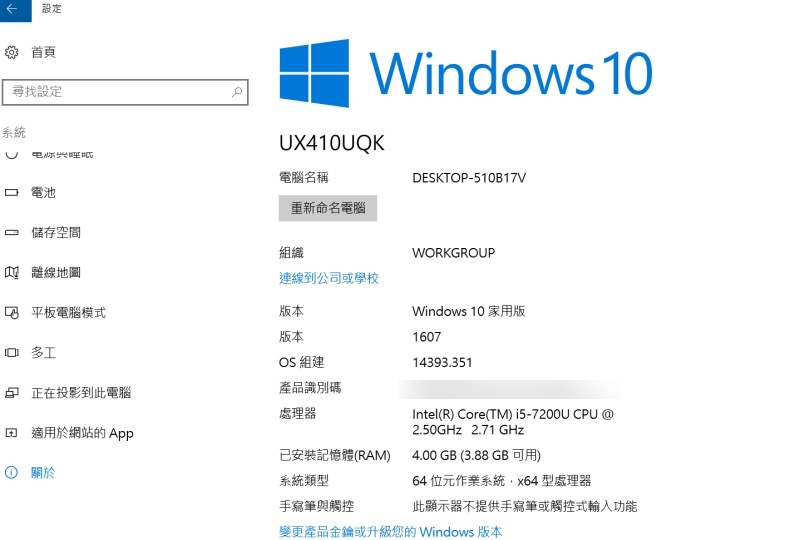Go to 首頁 settings home

[43, 52]
